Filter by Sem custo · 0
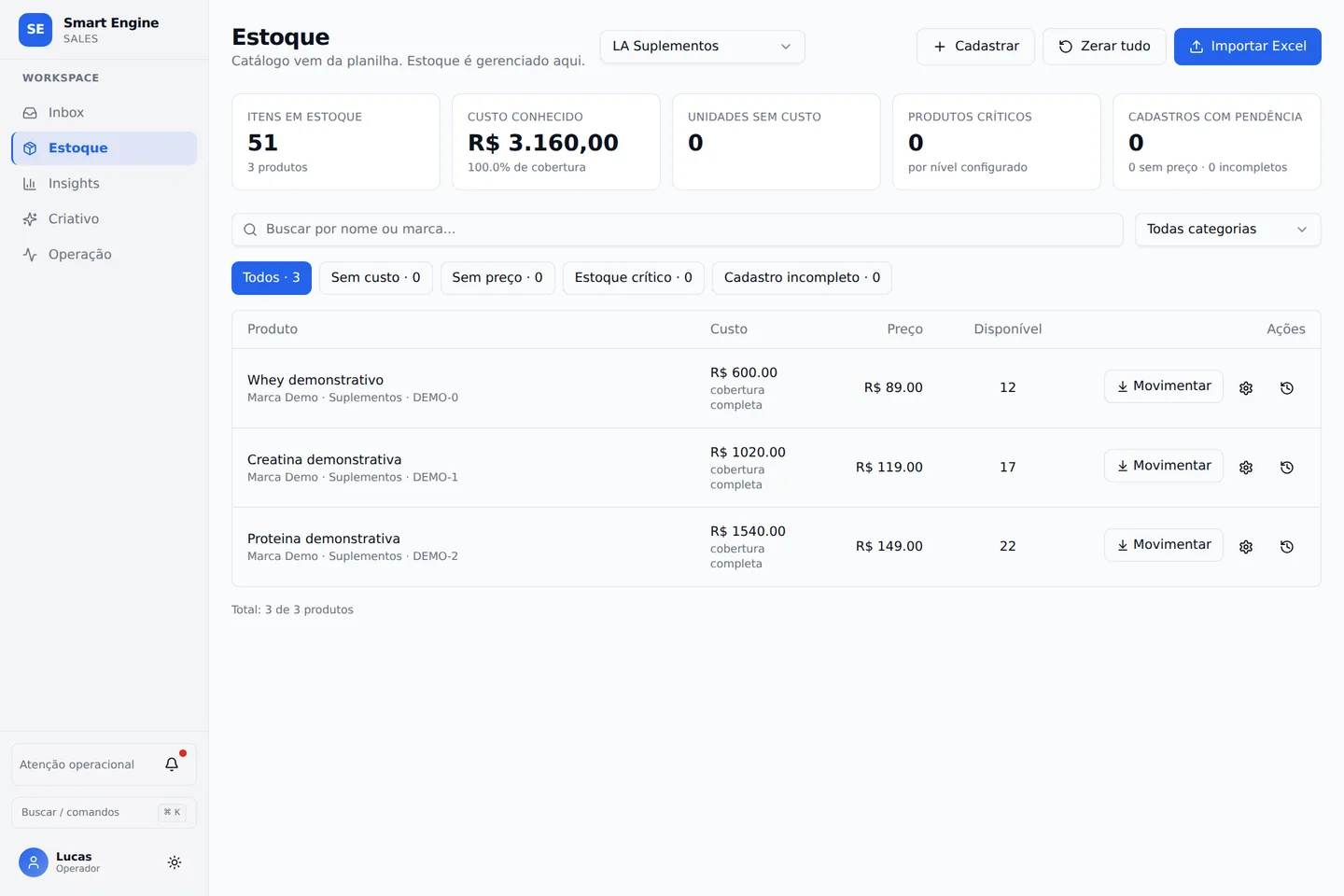Viewport: 1344px width, 896px height. (x=376, y=278)
